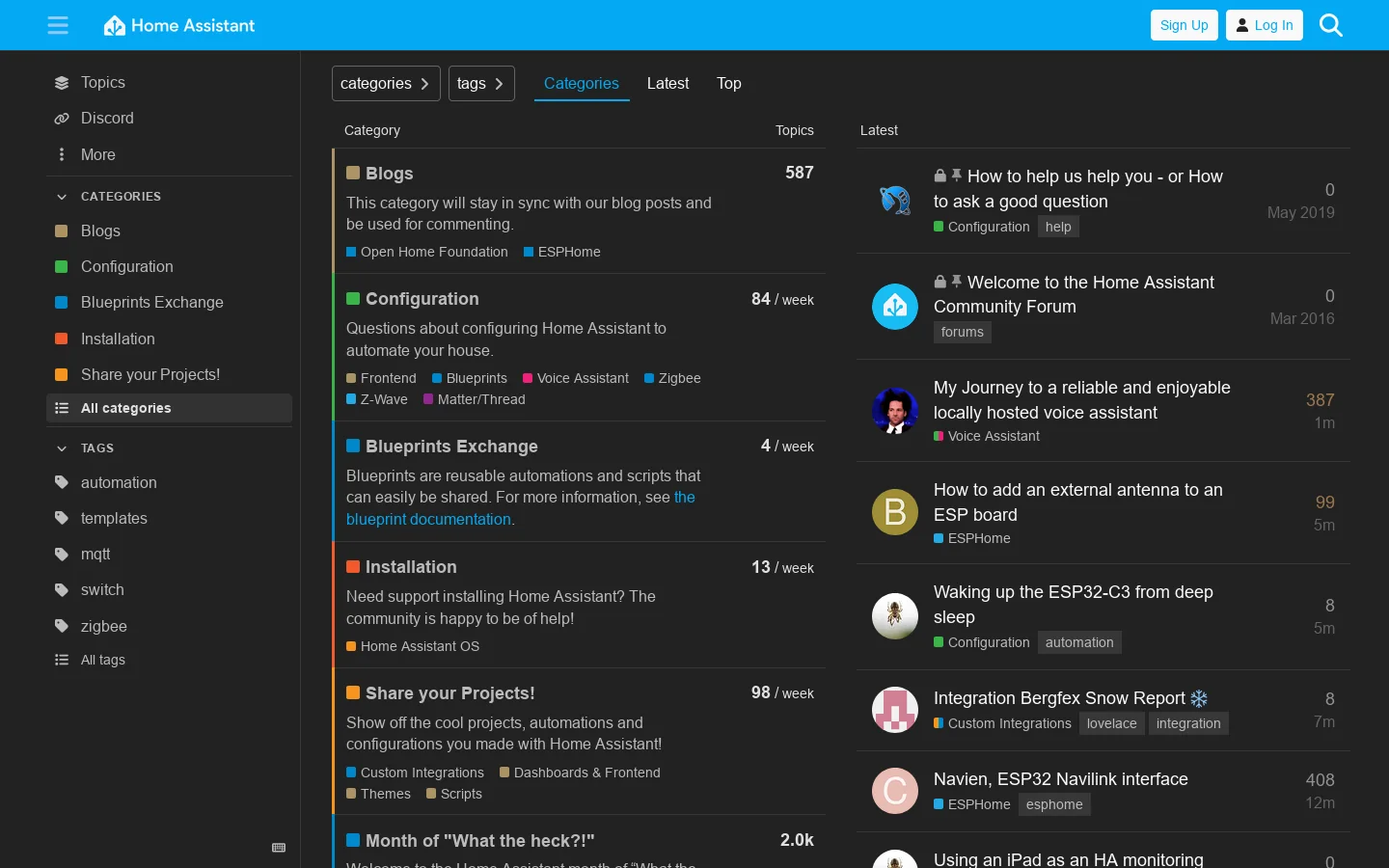
Task: Open the Open Home Foundation subcategory
Action: click(427, 252)
